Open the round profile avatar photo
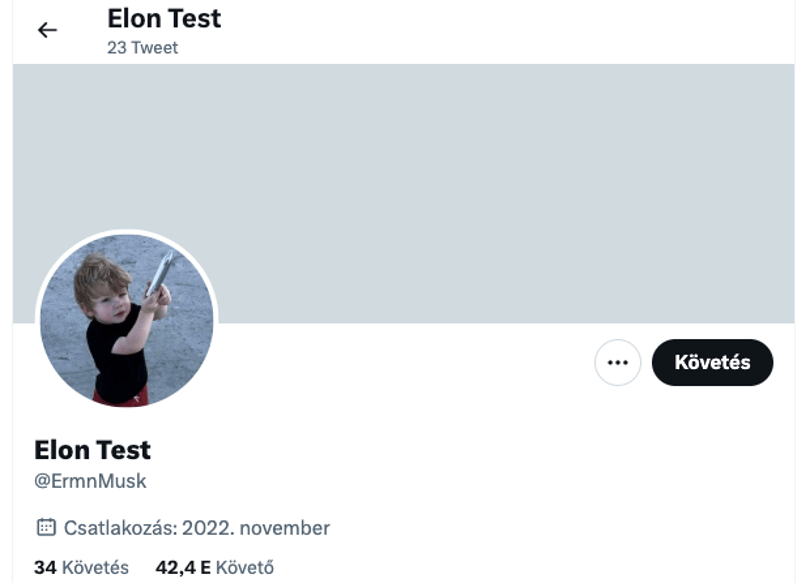 coord(127,320)
